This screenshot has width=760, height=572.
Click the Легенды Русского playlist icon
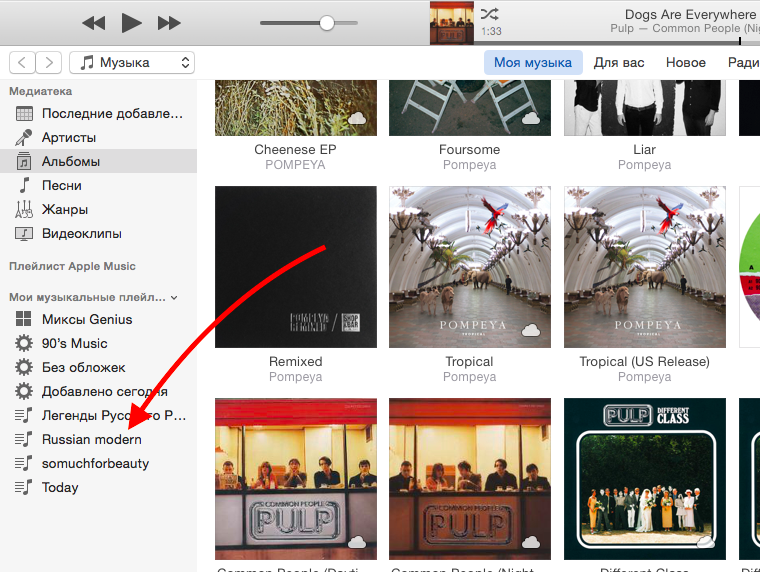(x=23, y=415)
